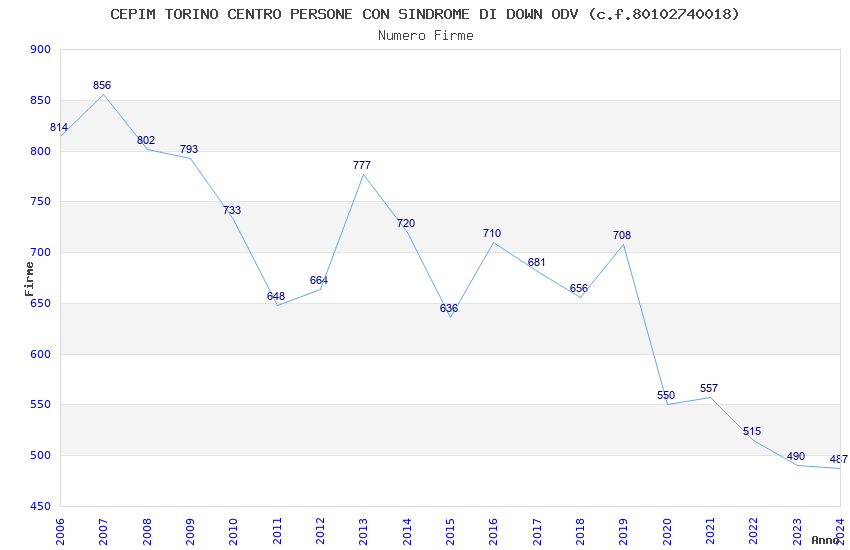Click the y-axis tick 450

[x=41, y=507]
